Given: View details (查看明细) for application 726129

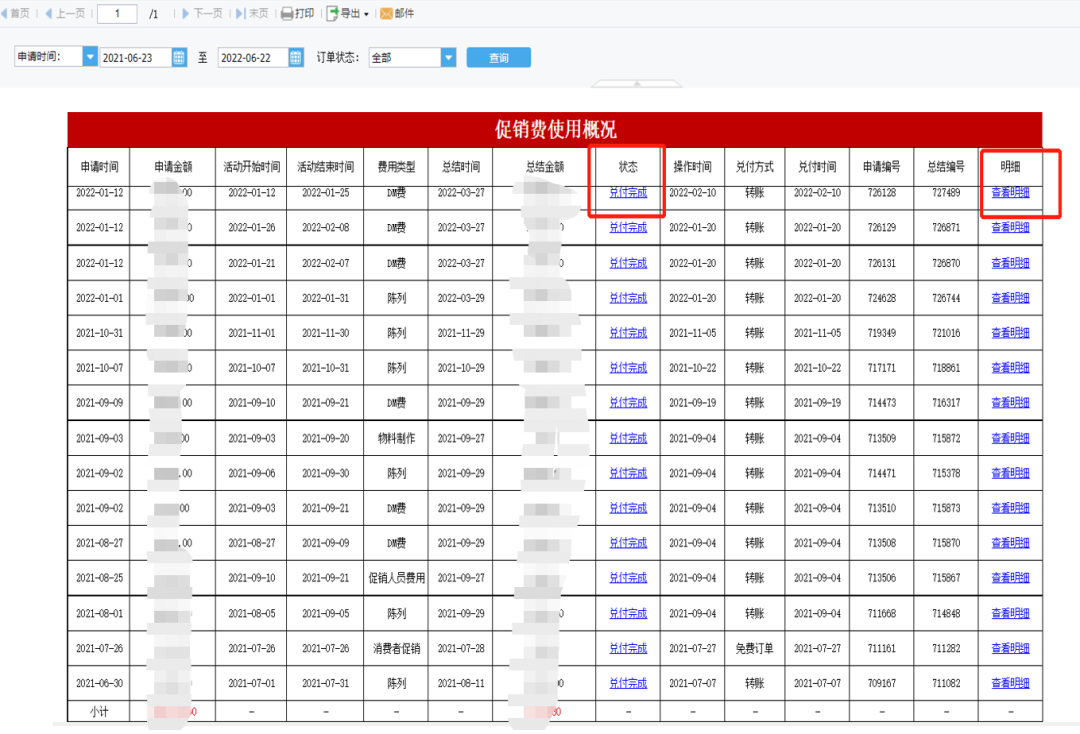Looking at the screenshot, I should point(1010,227).
